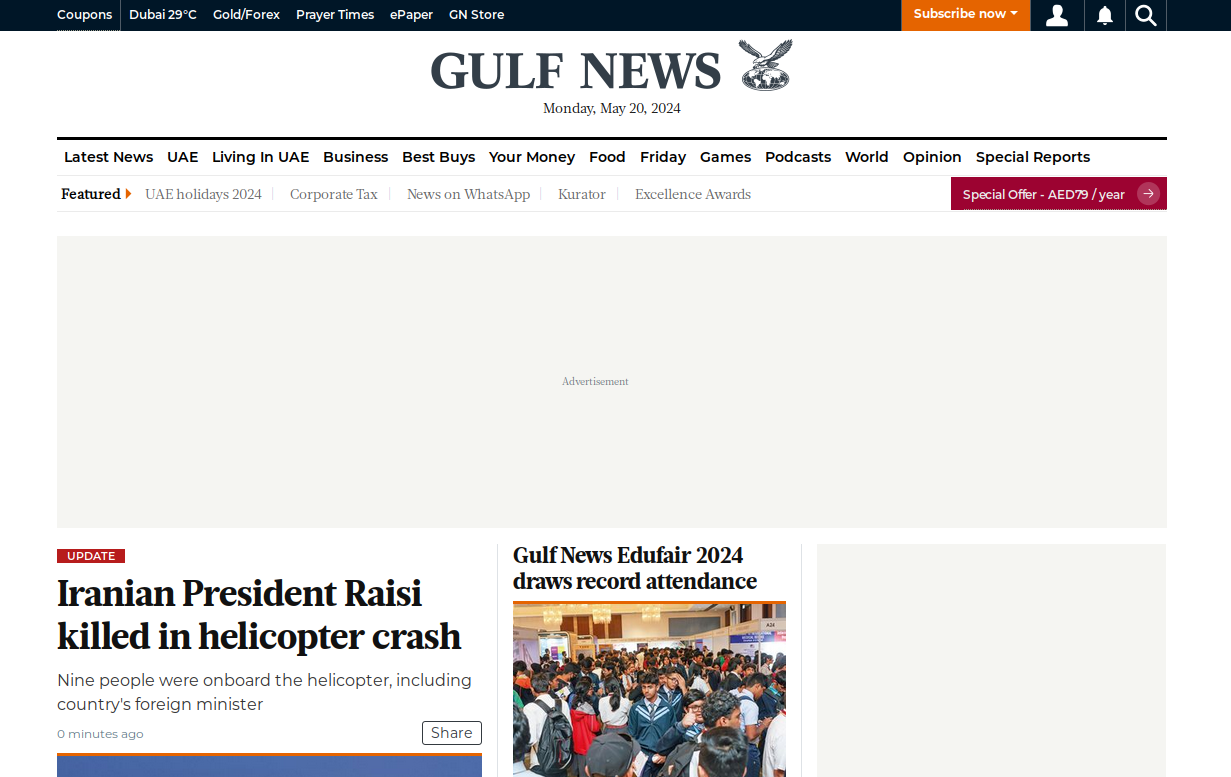The width and height of the screenshot is (1231, 777).
Task: Open the Edufair crowd photo thumbnail
Action: tap(649, 689)
